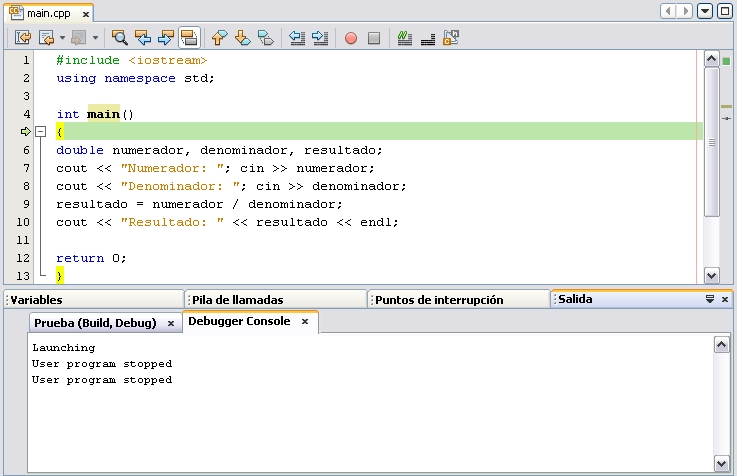
Task: Click Find Next Occurrence arrow icon
Action: coord(166,38)
